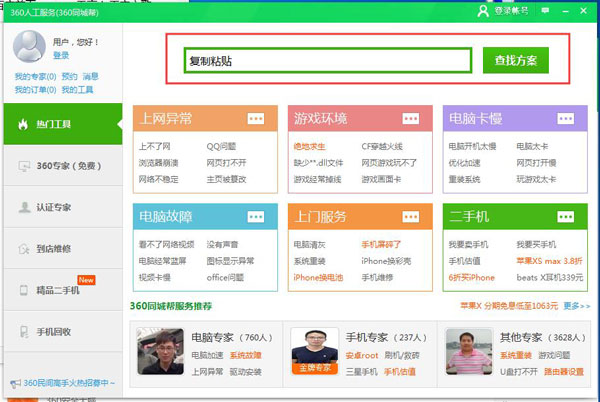Click the login account user icon
The height and width of the screenshot is (402, 600).
coord(483,11)
